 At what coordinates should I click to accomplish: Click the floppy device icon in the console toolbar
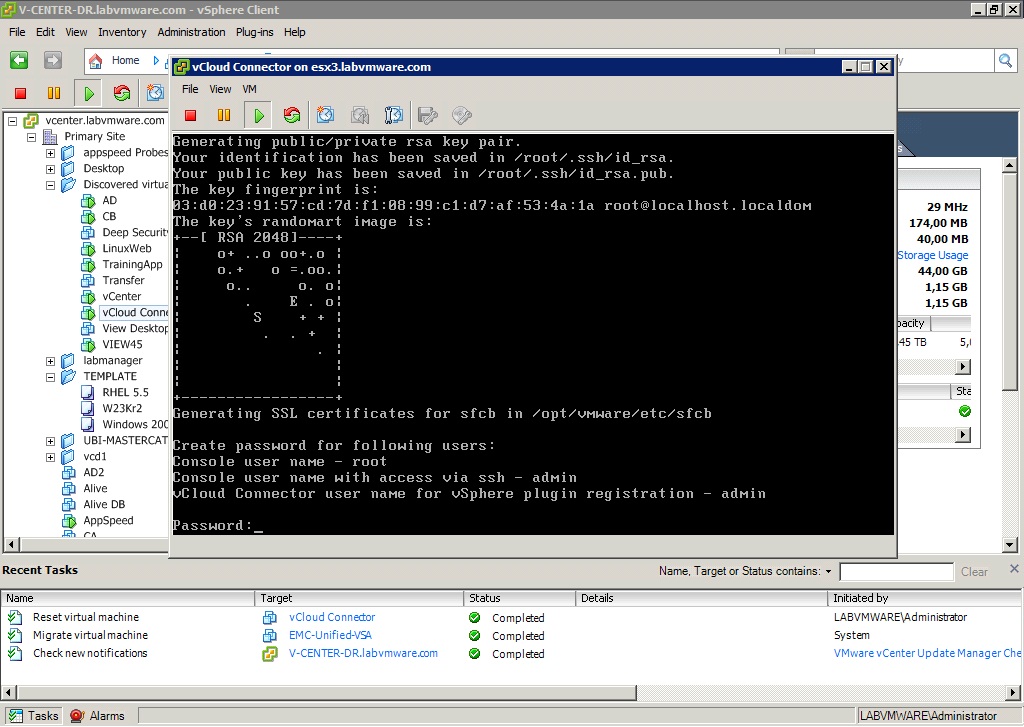coord(428,116)
